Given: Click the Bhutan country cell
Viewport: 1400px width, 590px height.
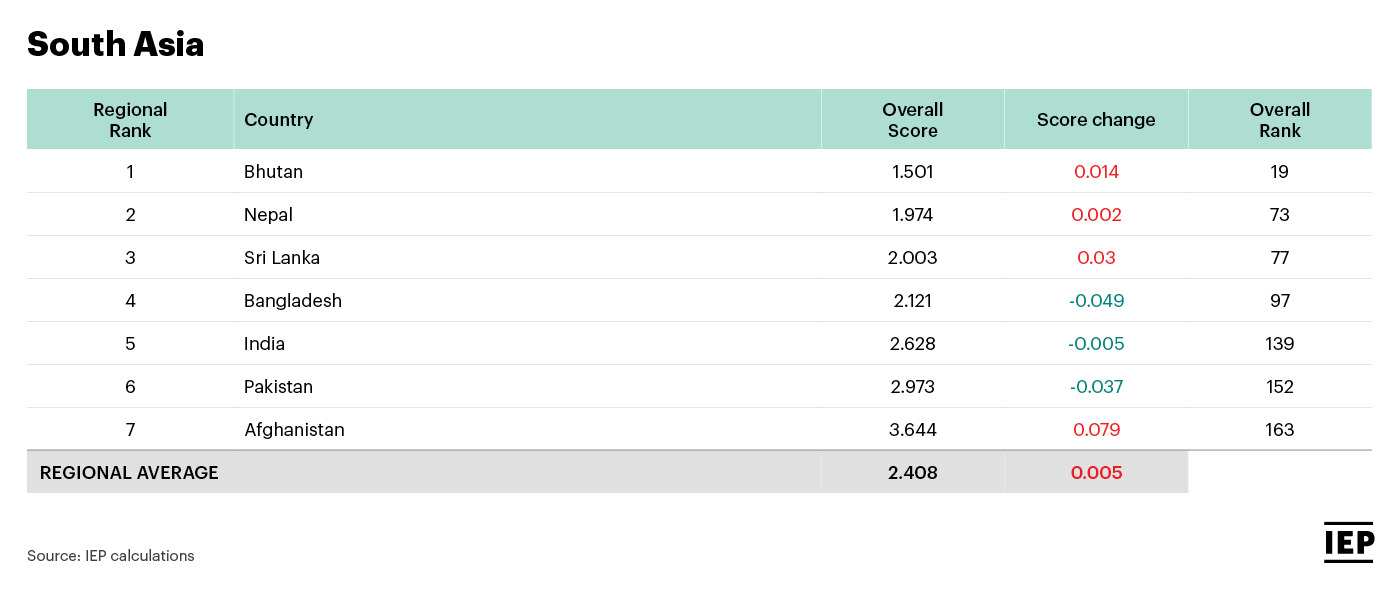Looking at the screenshot, I should (x=273, y=172).
